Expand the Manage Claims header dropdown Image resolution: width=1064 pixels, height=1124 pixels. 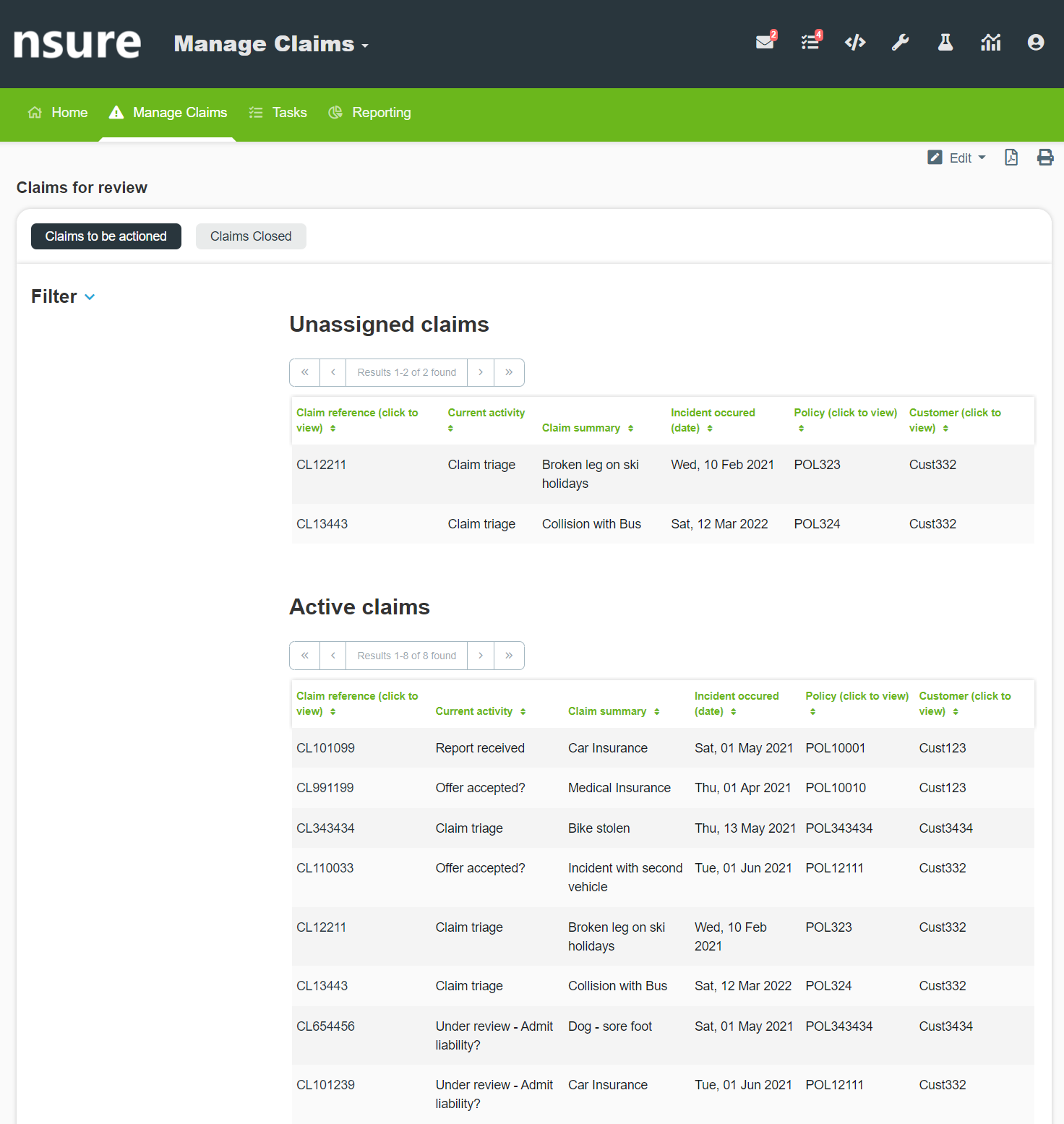pyautogui.click(x=272, y=44)
